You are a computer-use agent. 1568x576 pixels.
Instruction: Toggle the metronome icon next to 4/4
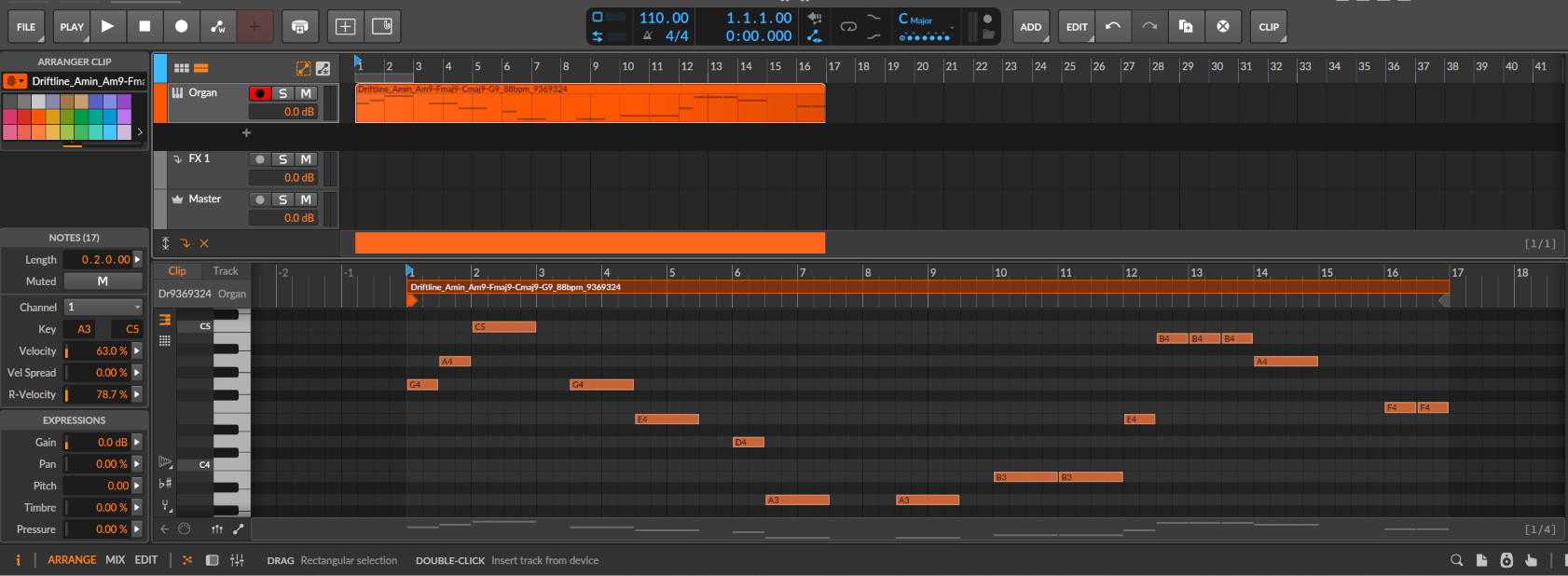(x=648, y=35)
